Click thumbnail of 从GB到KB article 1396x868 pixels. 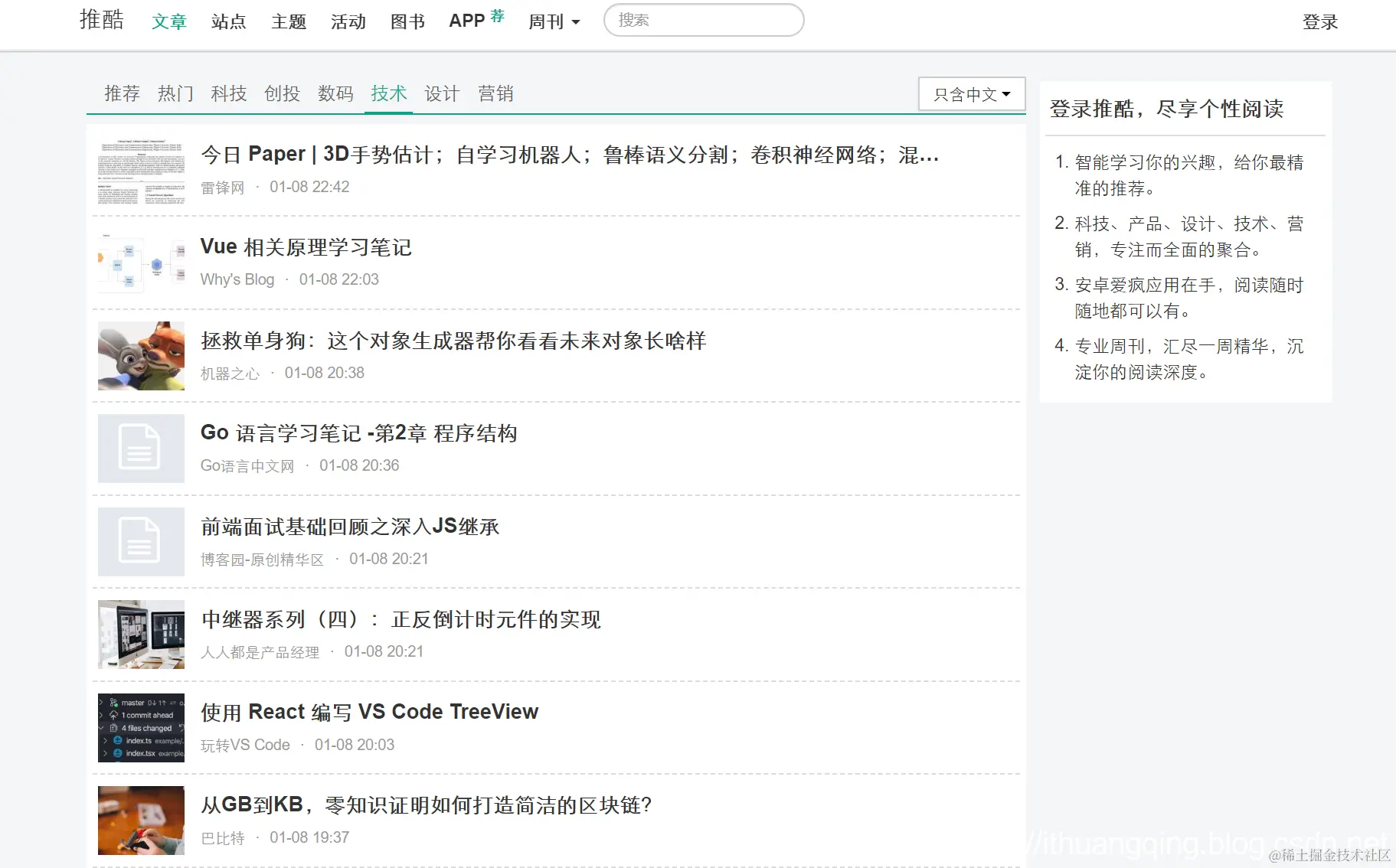pos(141,821)
